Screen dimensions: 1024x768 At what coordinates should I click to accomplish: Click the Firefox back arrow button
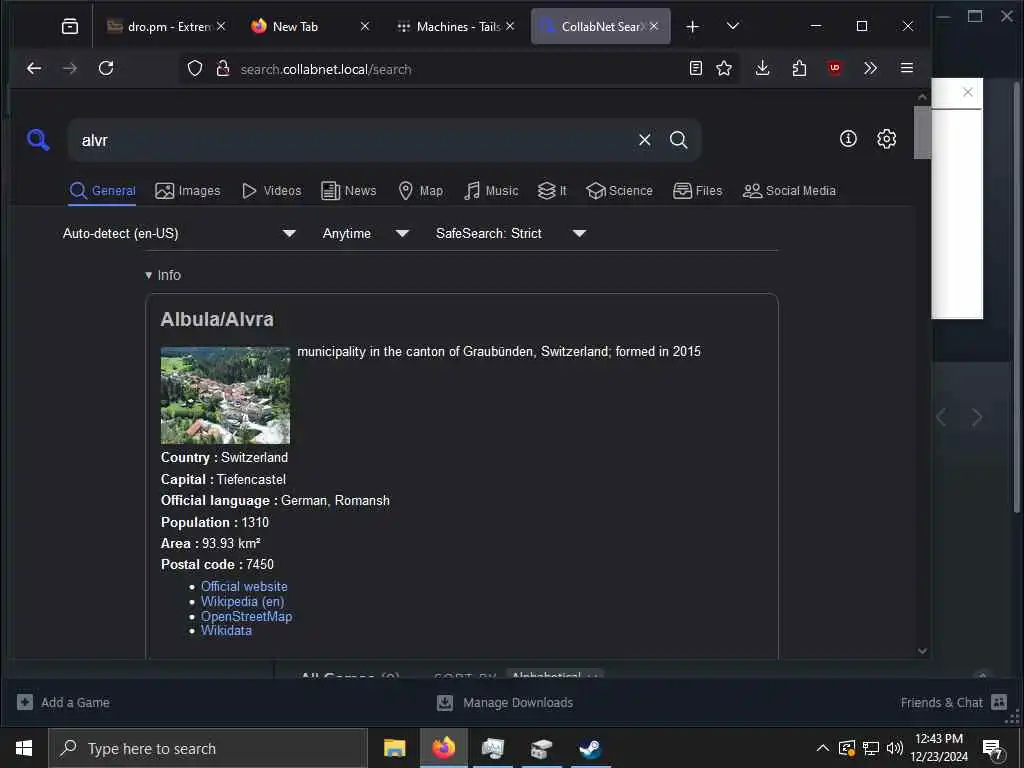[34, 68]
